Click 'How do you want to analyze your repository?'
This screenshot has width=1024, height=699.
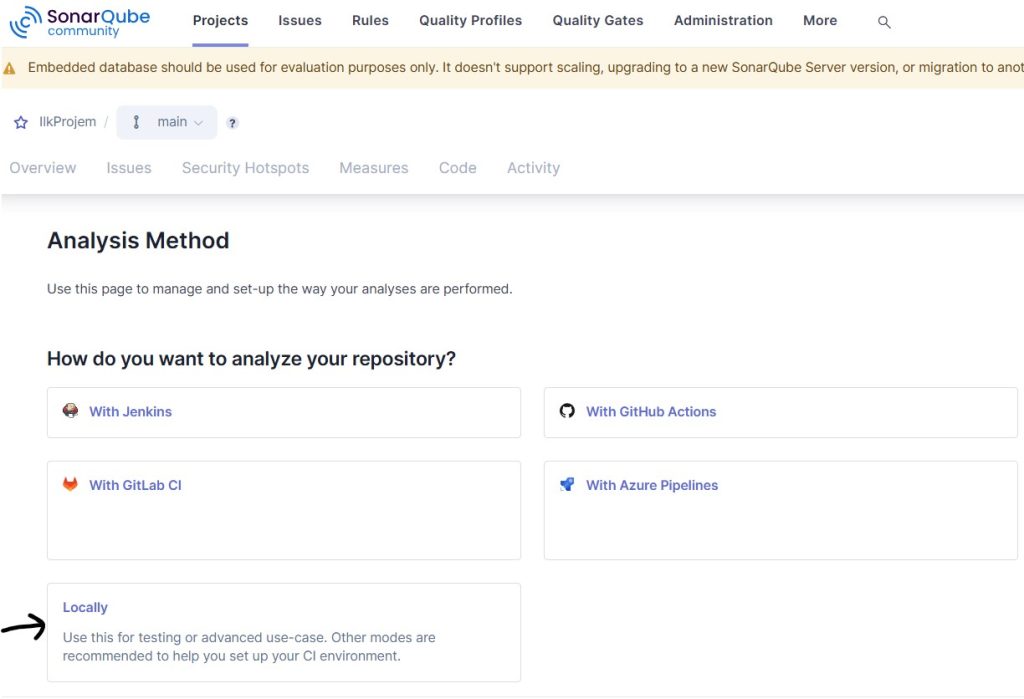click(251, 359)
